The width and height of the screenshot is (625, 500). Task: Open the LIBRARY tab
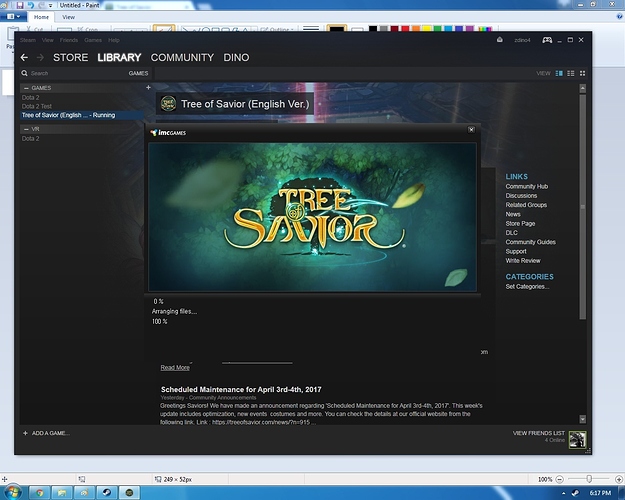pos(119,58)
